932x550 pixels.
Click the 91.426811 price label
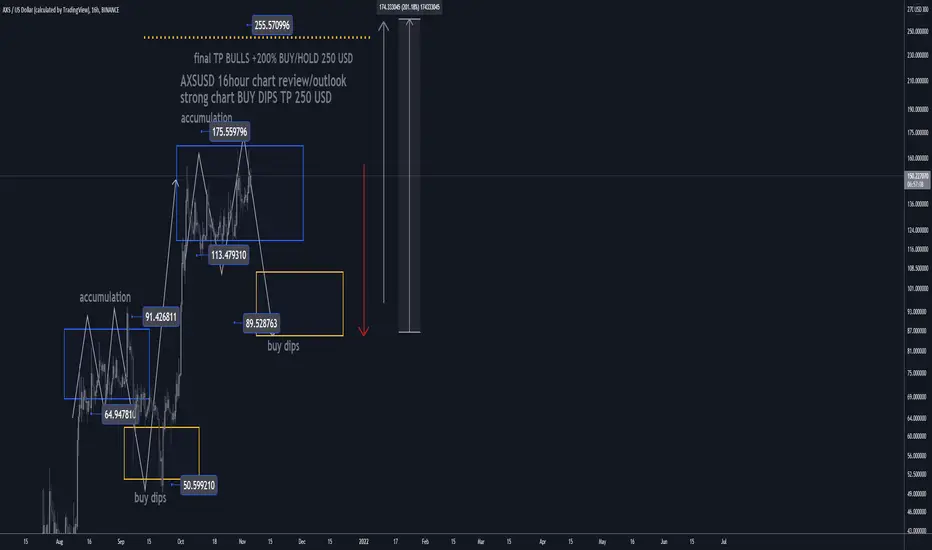[x=160, y=317]
